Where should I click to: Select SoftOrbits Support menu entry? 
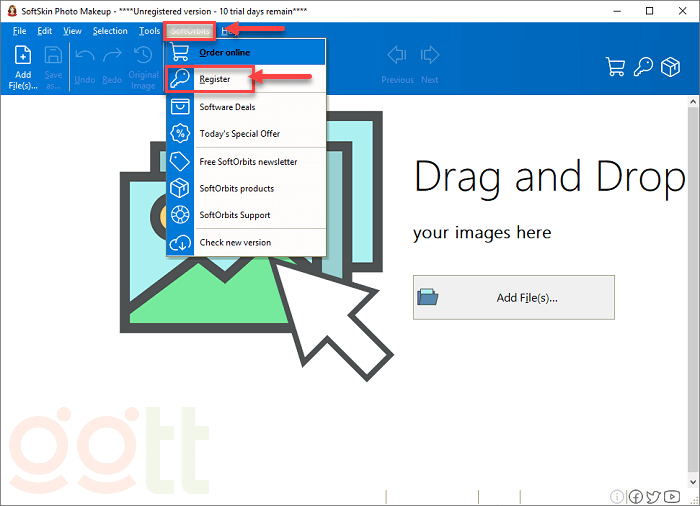235,215
